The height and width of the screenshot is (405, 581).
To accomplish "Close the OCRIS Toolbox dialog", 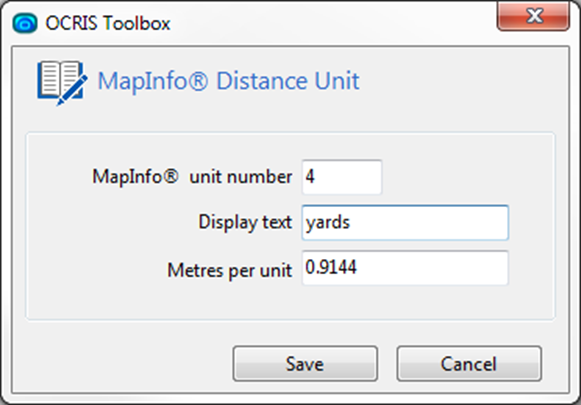I will [x=533, y=16].
